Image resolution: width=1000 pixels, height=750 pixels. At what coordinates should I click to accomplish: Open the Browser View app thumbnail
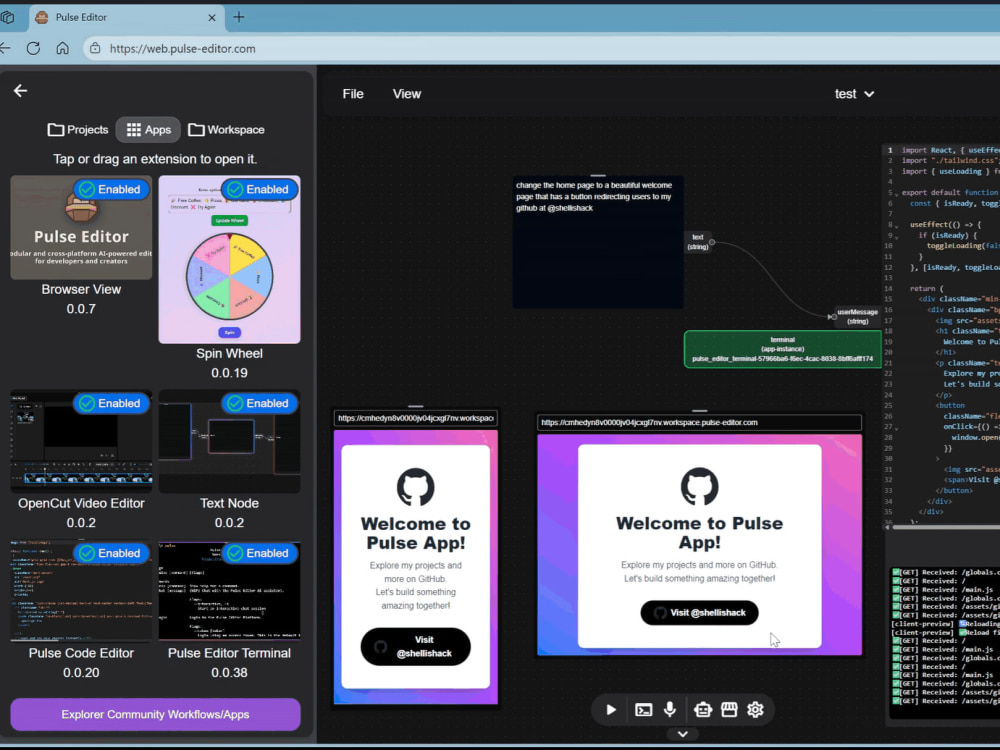[x=81, y=228]
